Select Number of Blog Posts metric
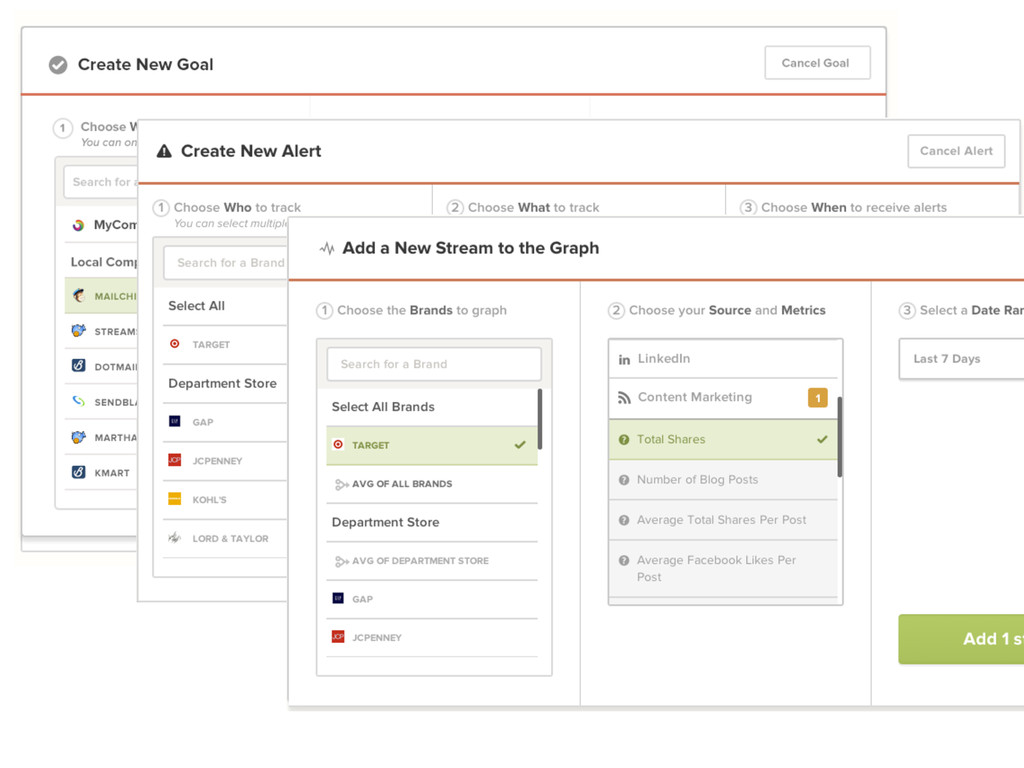Image resolution: width=1024 pixels, height=768 pixels. point(723,480)
